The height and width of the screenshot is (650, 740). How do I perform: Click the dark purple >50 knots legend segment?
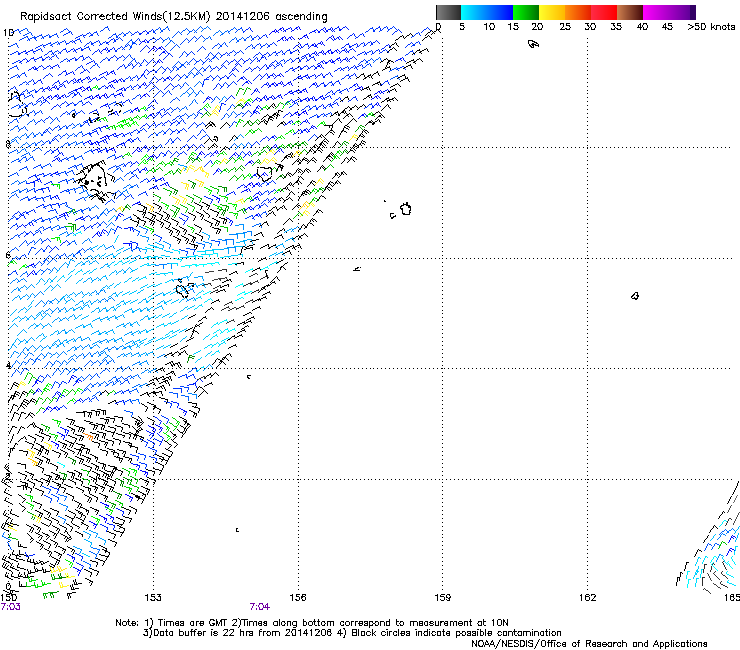pyautogui.click(x=693, y=12)
